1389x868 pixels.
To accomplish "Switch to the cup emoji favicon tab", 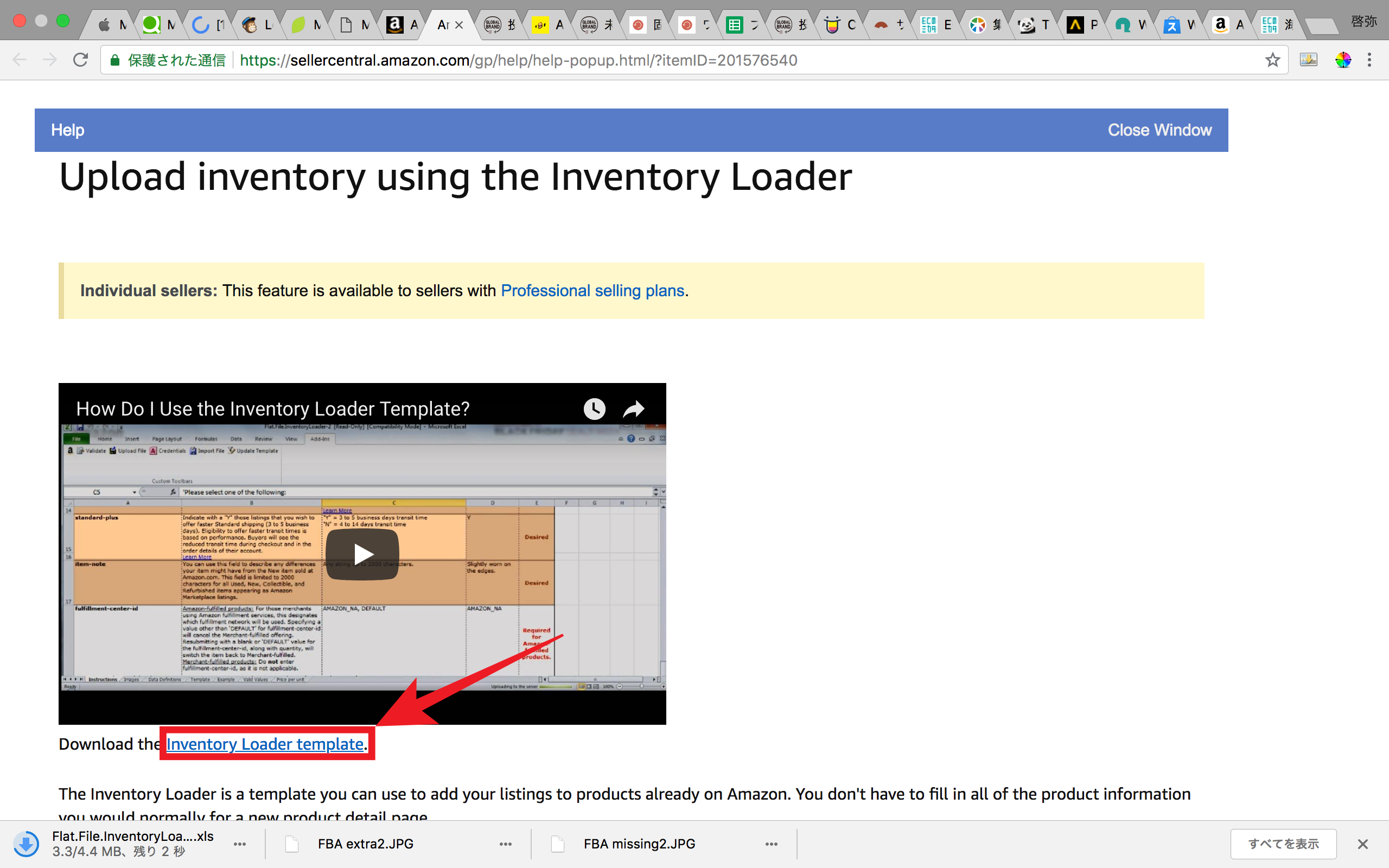I will click(x=832, y=25).
